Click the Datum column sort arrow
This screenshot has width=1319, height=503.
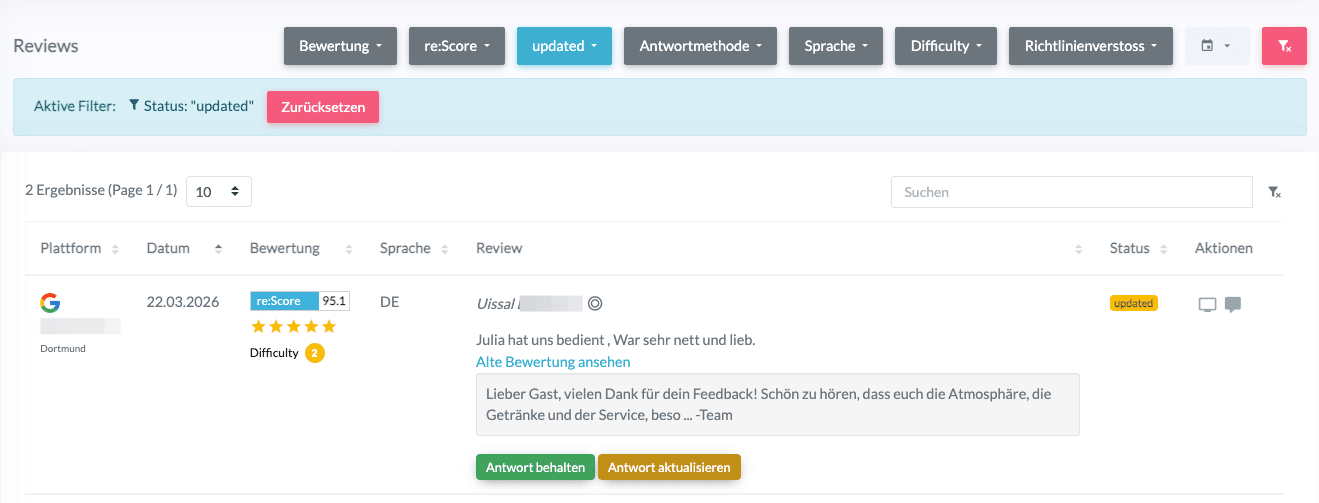[x=218, y=248]
